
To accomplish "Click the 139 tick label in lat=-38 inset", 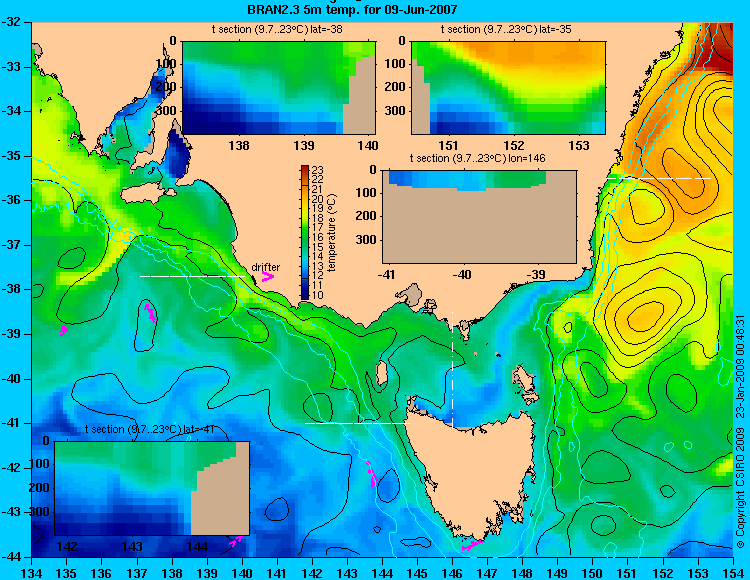I will click(x=304, y=145).
